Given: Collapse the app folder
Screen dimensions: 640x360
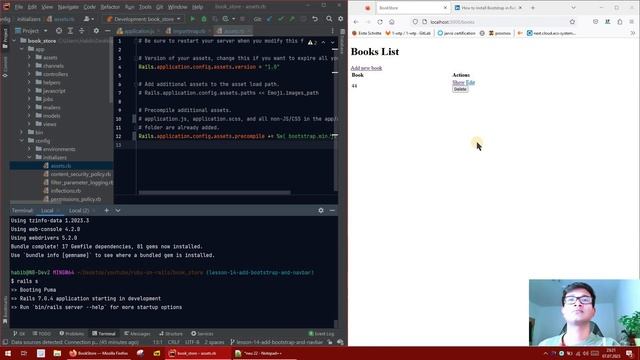Looking at the screenshot, I should 22,49.
